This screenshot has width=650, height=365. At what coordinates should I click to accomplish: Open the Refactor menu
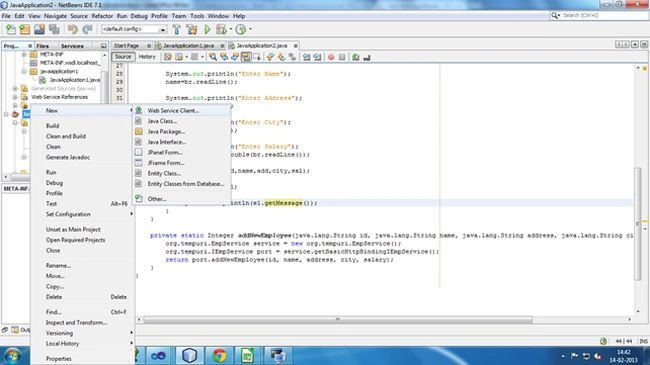[102, 16]
